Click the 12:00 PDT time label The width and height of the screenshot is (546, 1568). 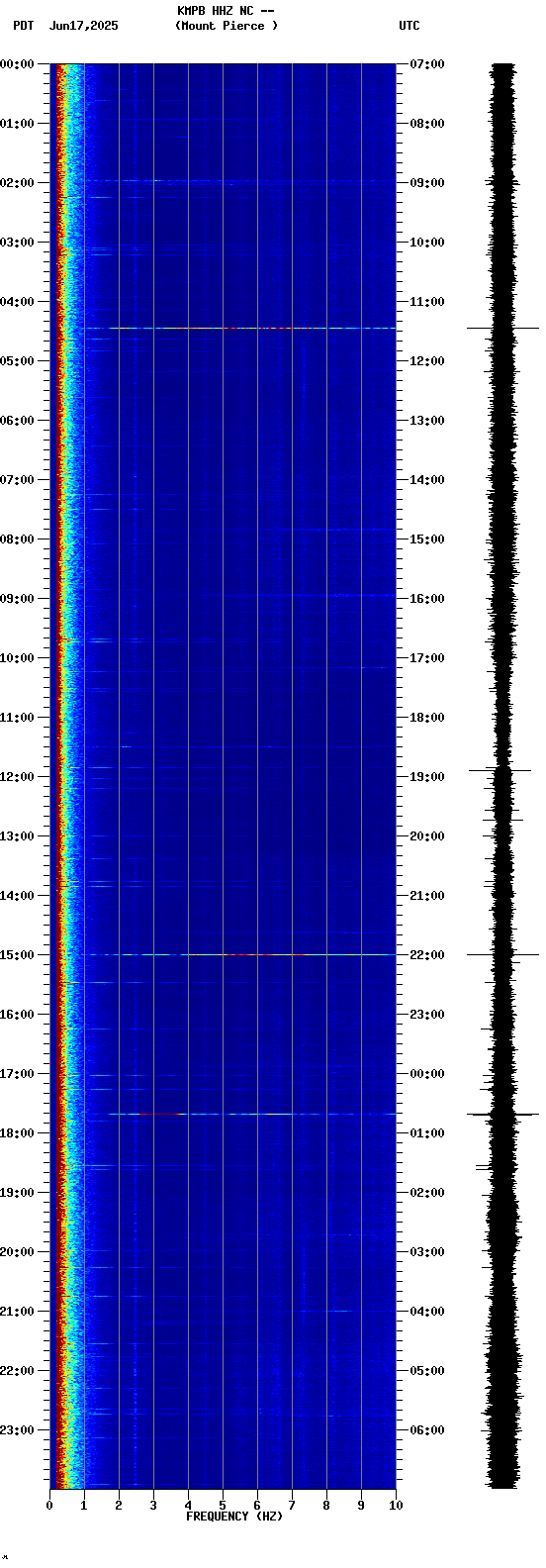[17, 777]
